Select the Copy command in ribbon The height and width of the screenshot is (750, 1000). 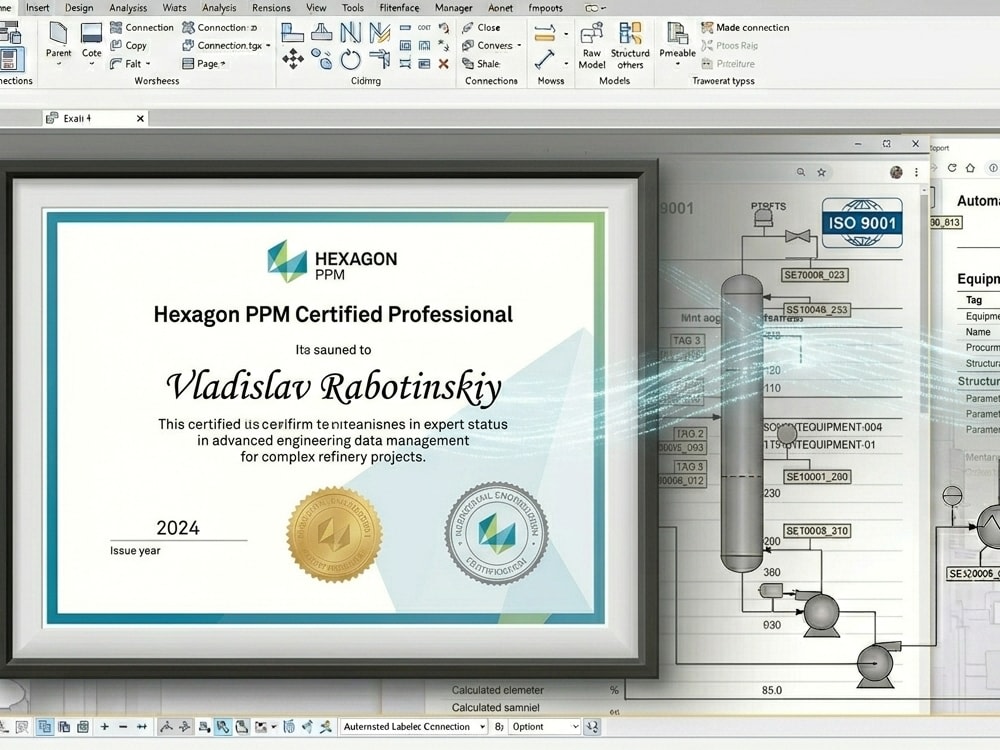(x=129, y=45)
